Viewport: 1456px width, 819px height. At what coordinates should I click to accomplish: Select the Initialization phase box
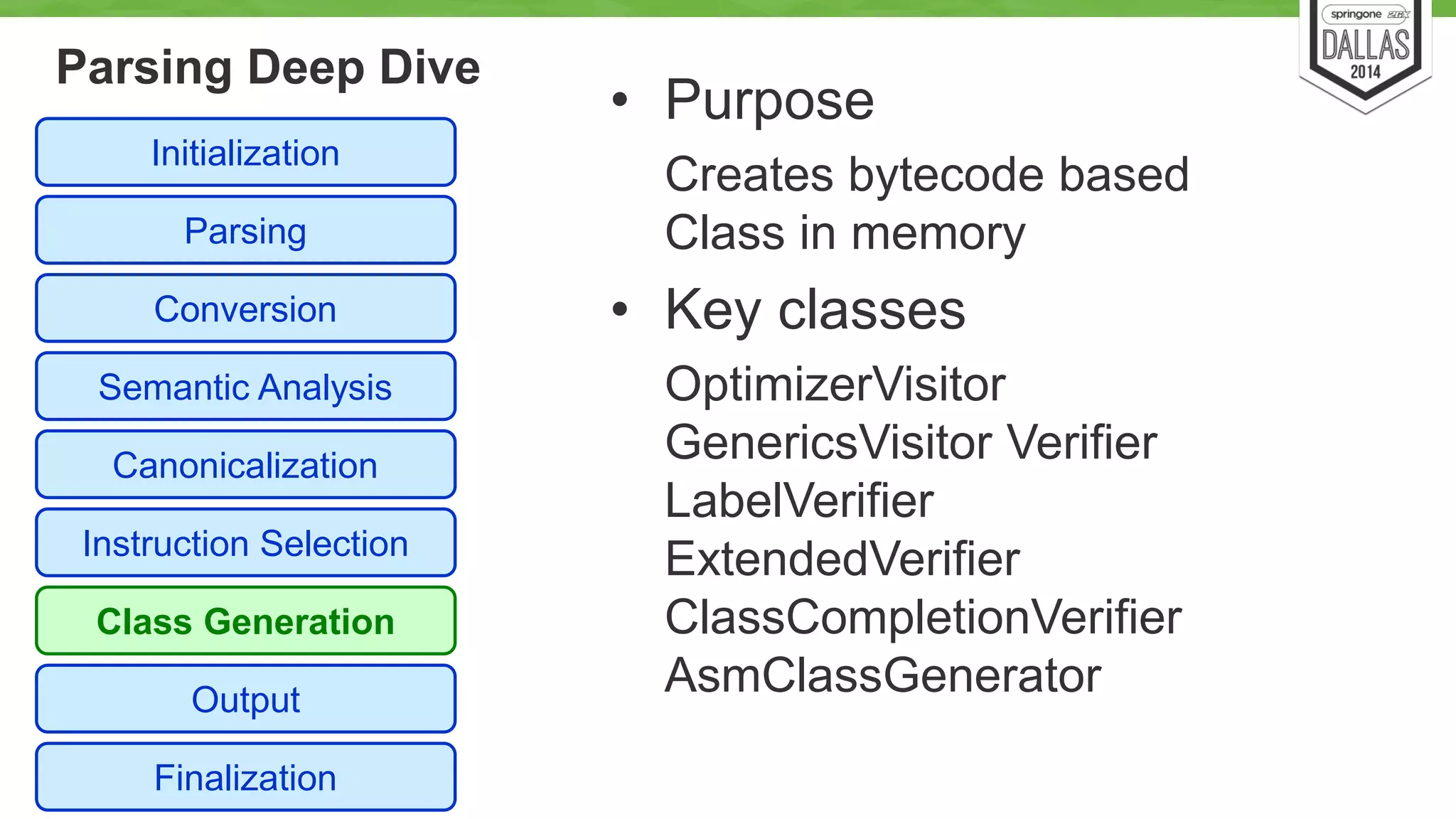pyautogui.click(x=245, y=153)
